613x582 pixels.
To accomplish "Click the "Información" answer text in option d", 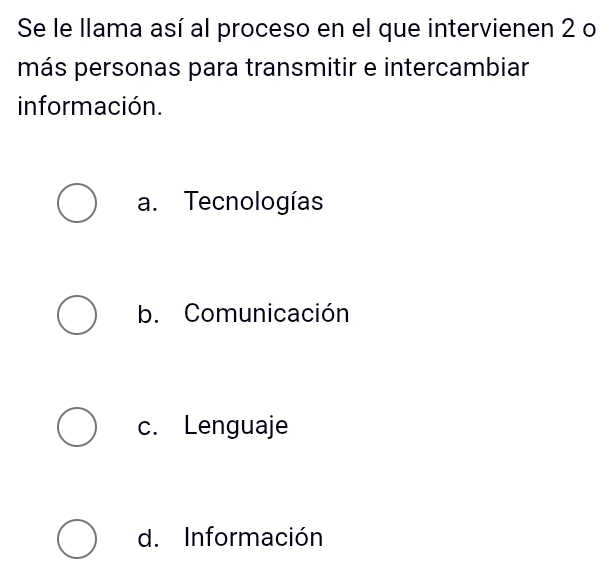I will point(254,539).
